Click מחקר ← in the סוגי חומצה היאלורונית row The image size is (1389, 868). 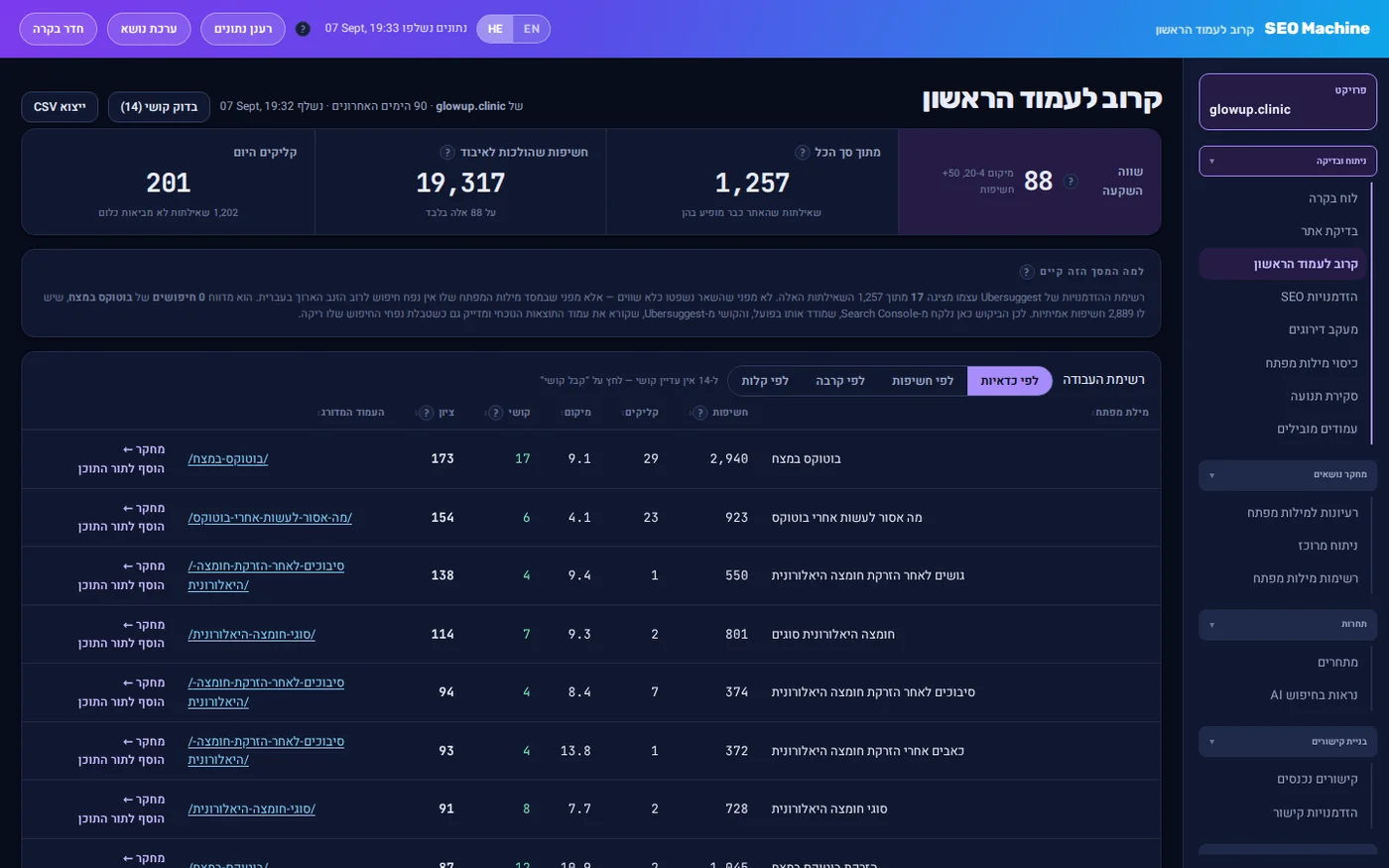(144, 800)
